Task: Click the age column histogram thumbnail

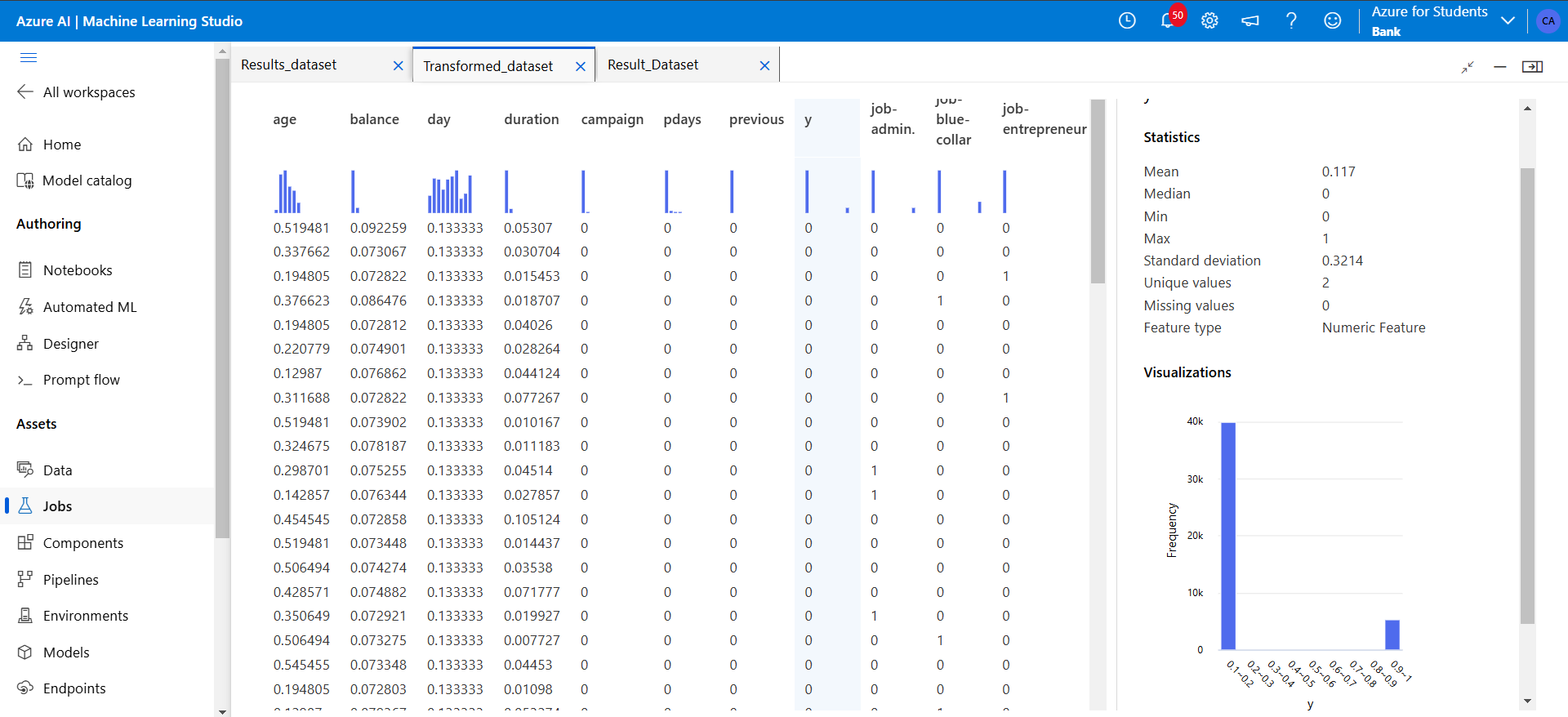Action: coord(289,191)
